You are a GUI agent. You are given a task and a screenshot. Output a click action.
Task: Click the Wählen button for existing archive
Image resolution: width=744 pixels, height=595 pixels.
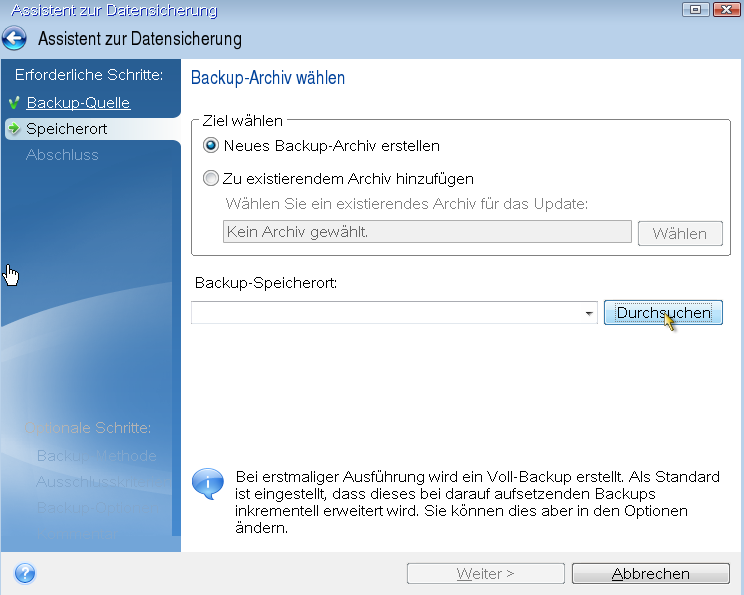(680, 233)
